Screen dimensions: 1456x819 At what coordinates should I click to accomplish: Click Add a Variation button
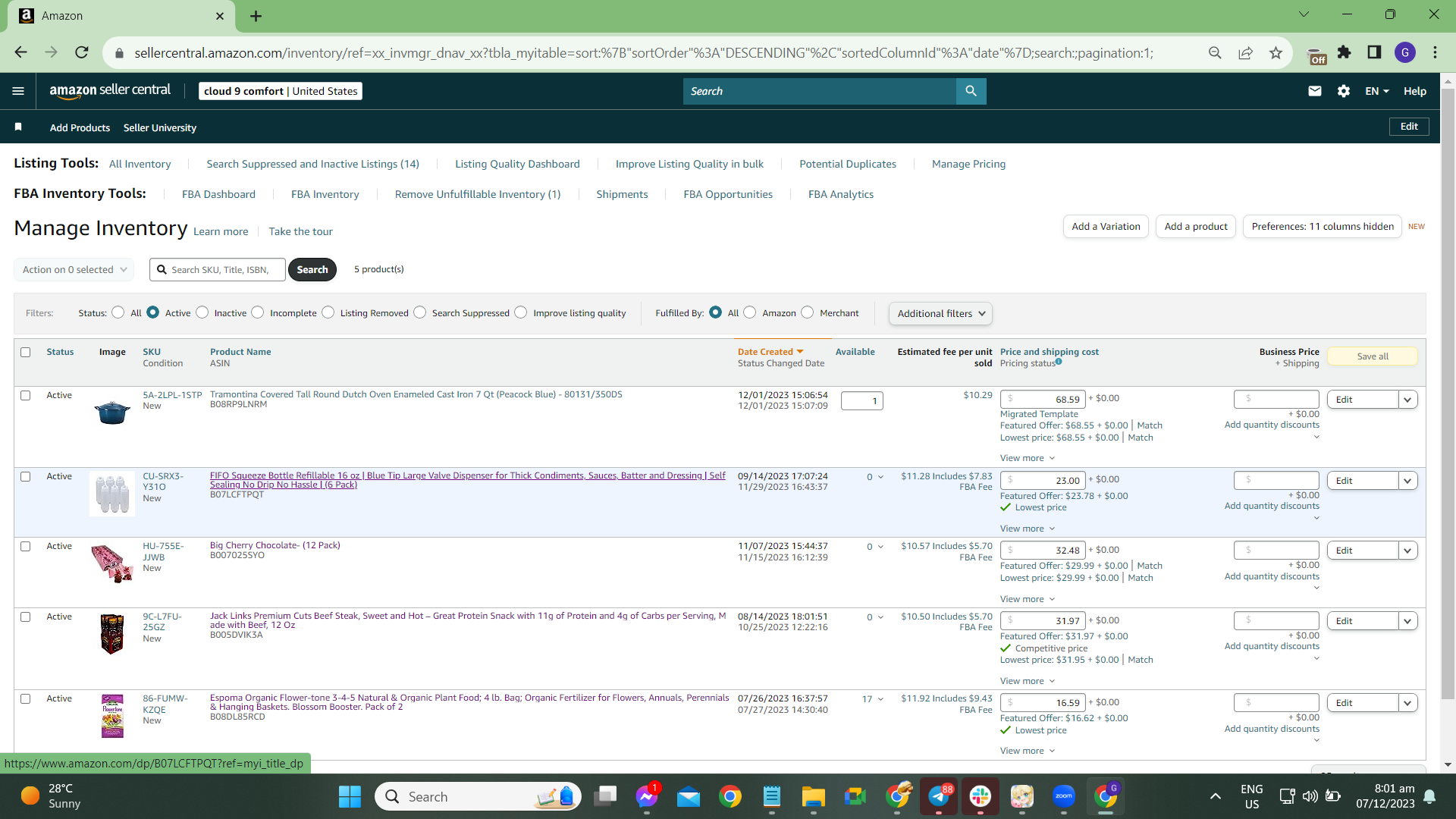click(x=1106, y=226)
